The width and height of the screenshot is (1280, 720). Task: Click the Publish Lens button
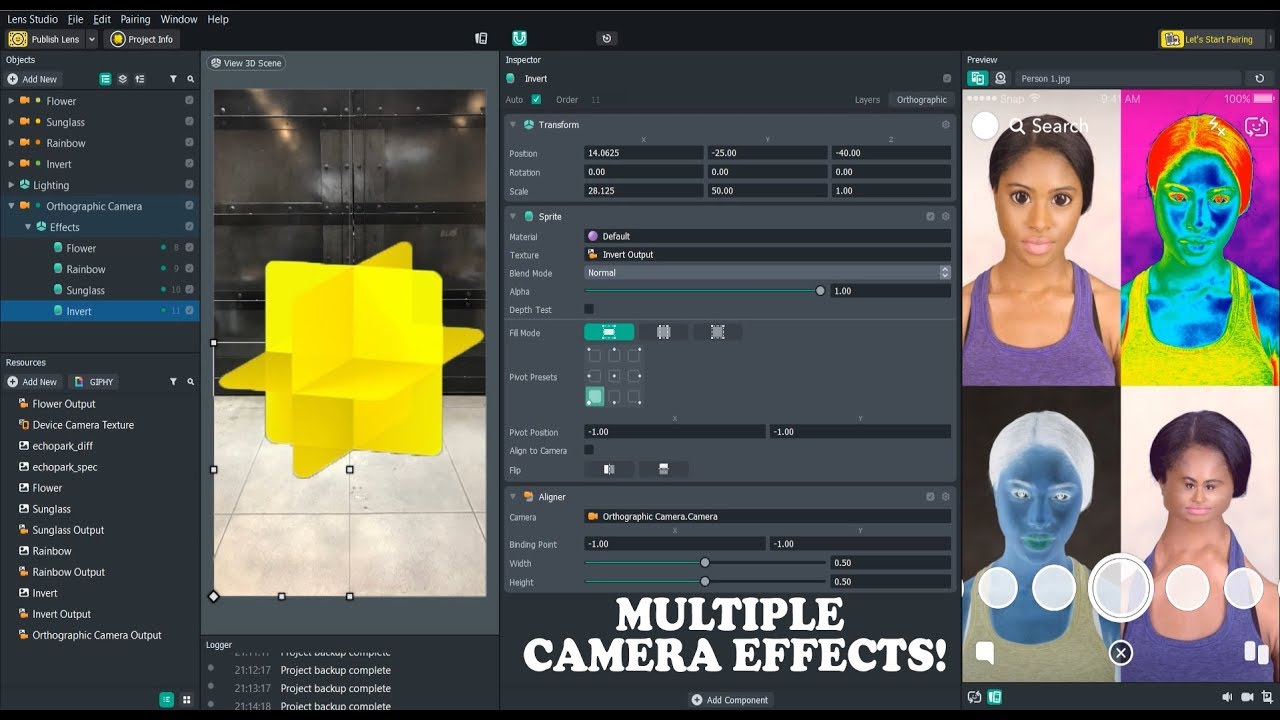pyautogui.click(x=46, y=39)
